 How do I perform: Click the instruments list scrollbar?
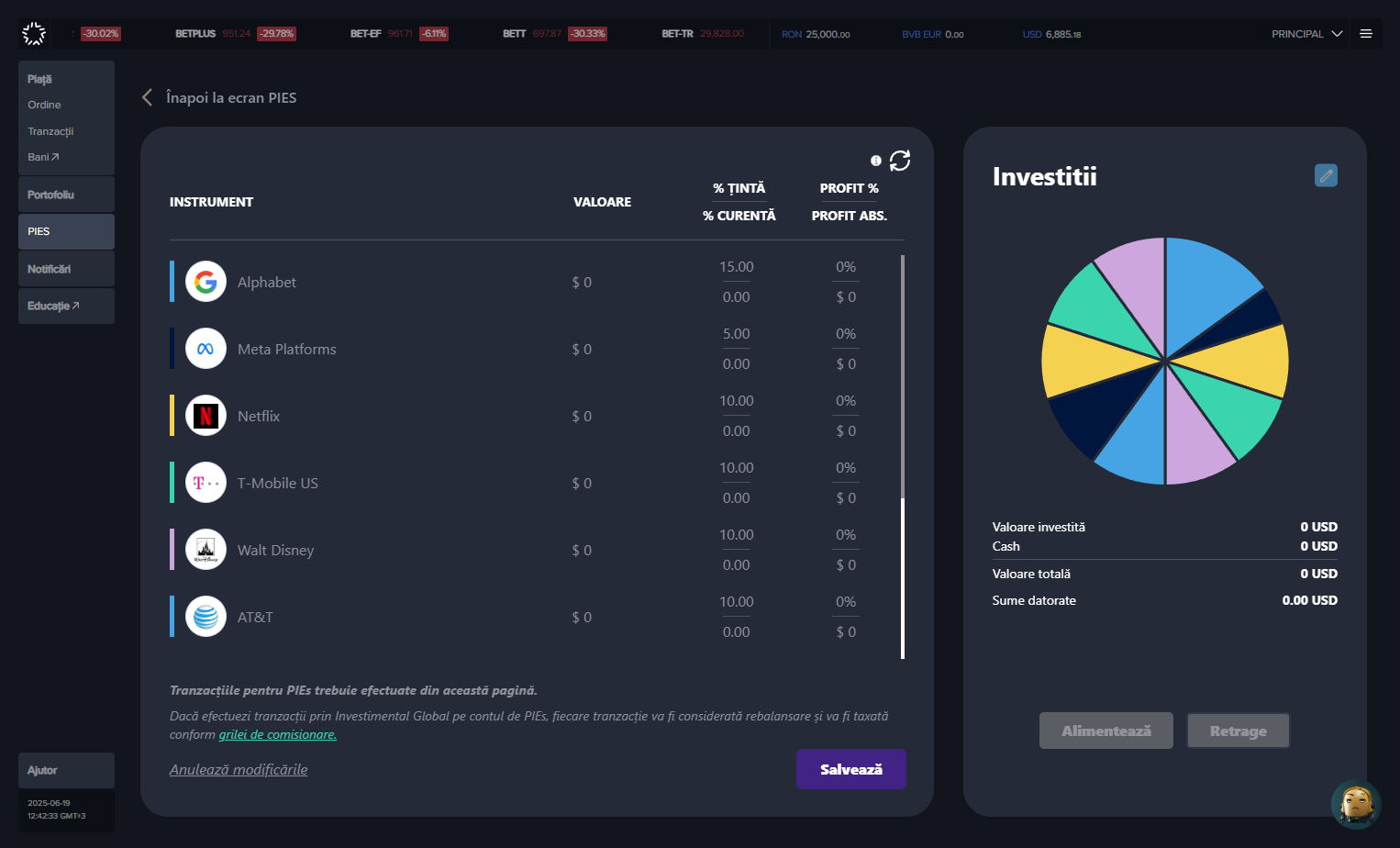click(x=903, y=457)
